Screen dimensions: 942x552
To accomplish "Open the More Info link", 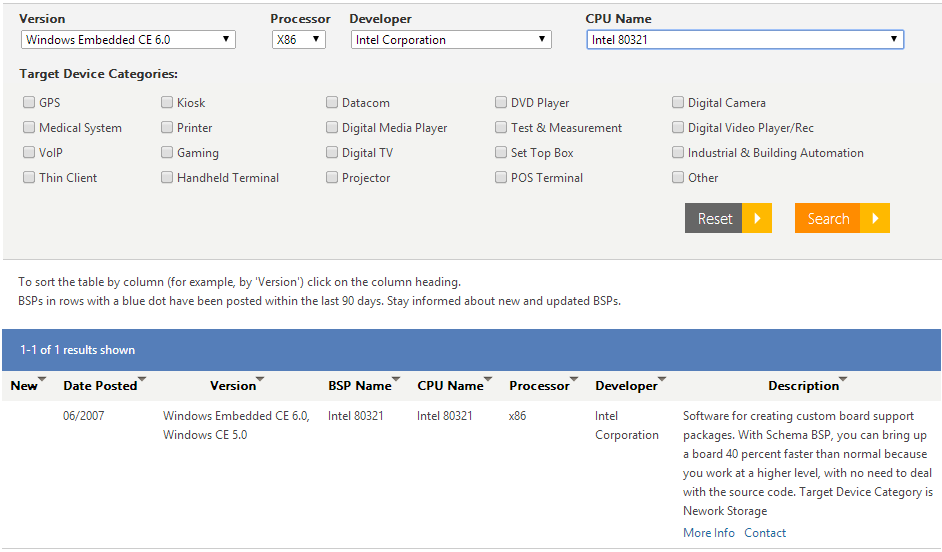I will pos(709,533).
